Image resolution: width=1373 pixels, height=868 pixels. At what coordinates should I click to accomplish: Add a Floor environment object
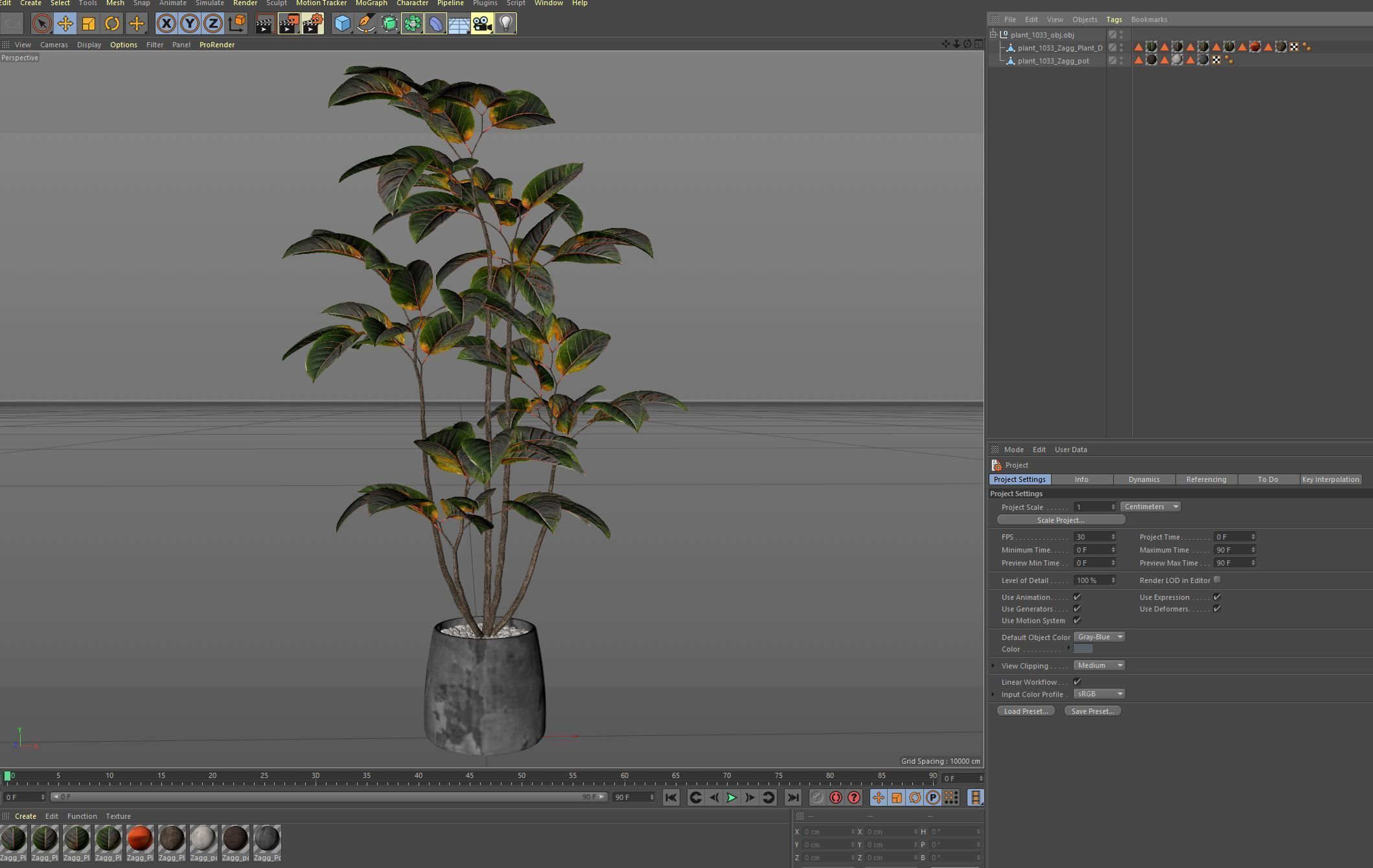pyautogui.click(x=459, y=24)
